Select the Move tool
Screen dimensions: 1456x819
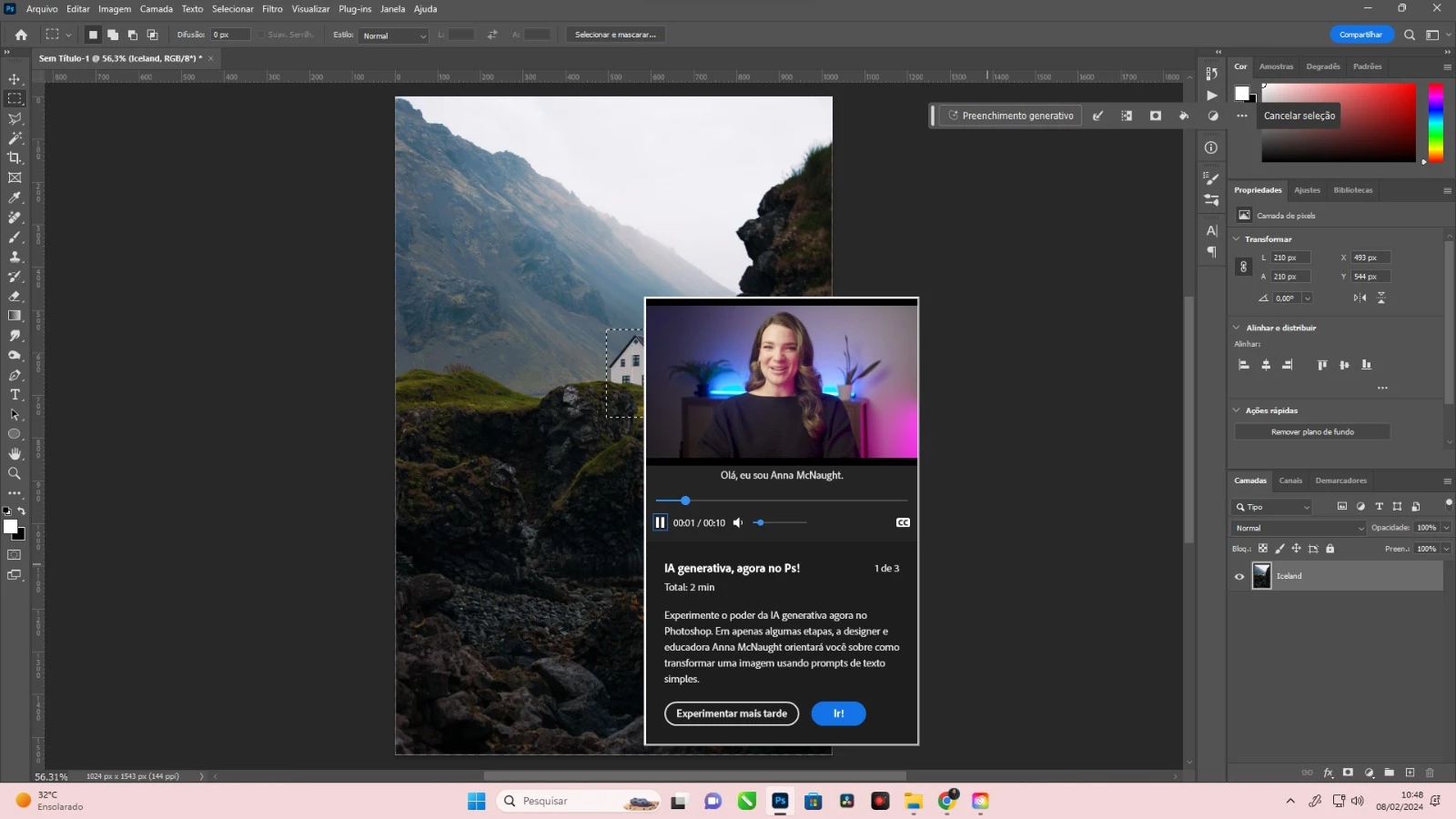(15, 79)
